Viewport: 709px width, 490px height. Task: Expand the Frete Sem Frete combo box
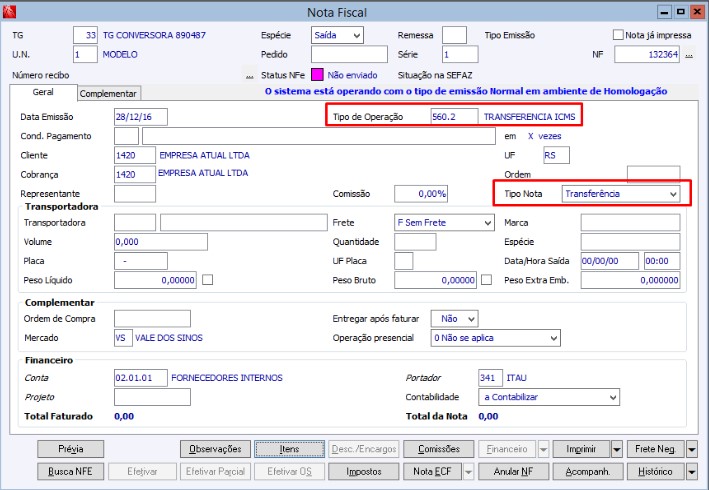click(x=444, y=222)
